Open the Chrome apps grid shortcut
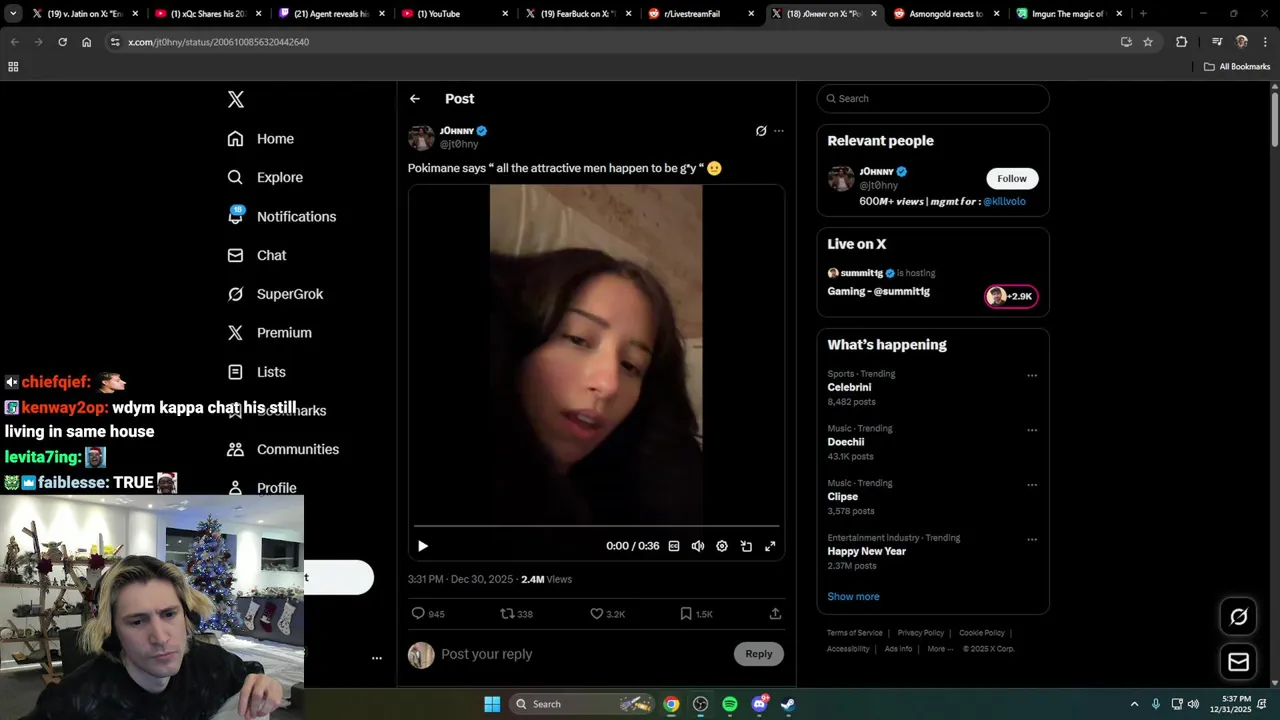 pos(13,67)
